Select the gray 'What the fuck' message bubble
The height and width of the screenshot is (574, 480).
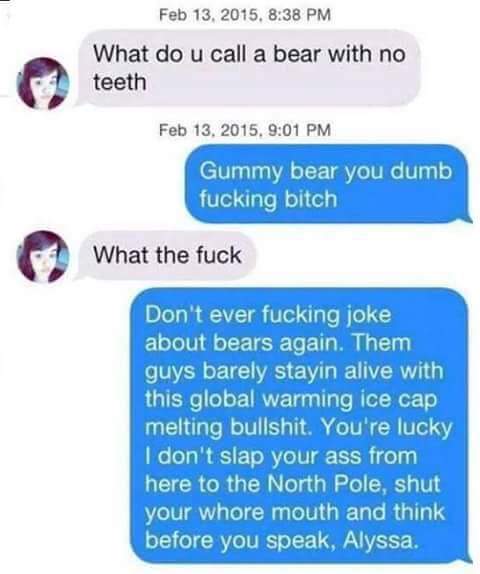[167, 256]
